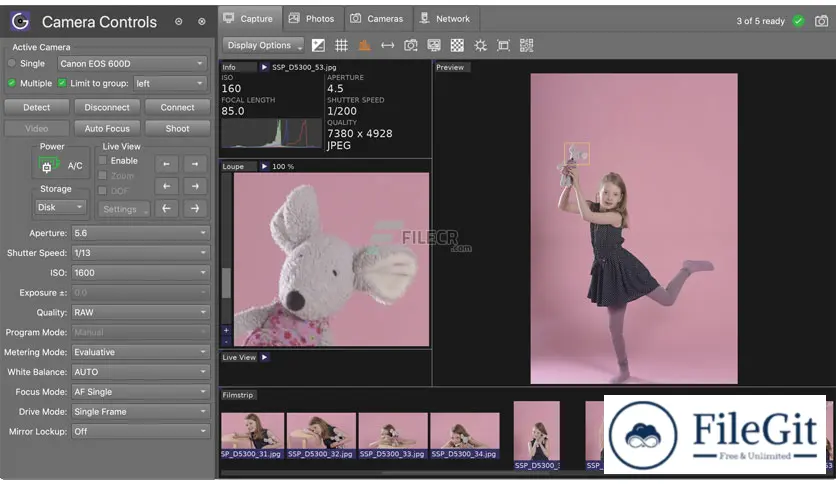Viewport: 836px width, 484px height.
Task: Open the Shutter Speed dropdown showing 1/13
Action: pyautogui.click(x=141, y=253)
